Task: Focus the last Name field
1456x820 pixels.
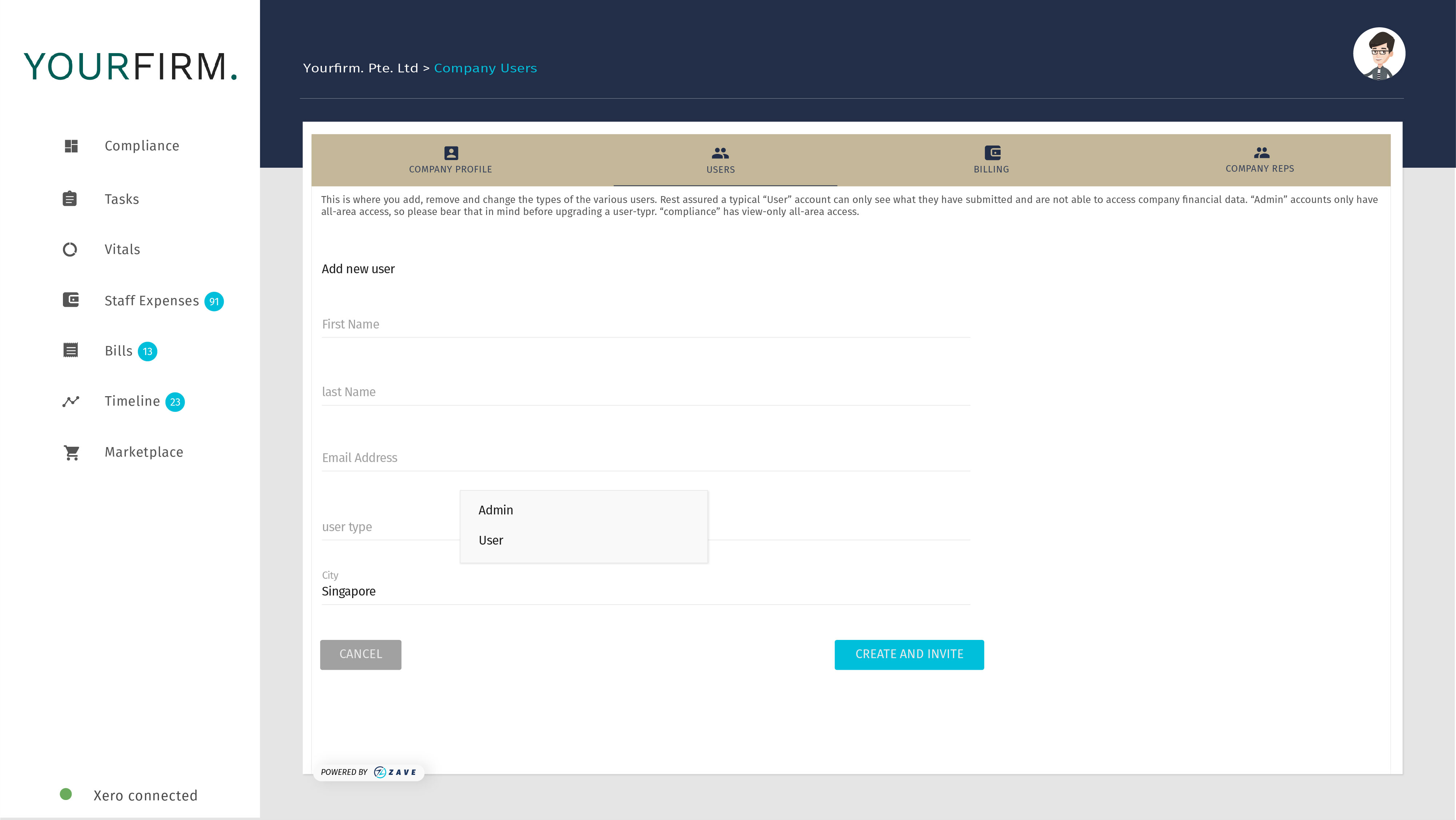Action: [646, 392]
